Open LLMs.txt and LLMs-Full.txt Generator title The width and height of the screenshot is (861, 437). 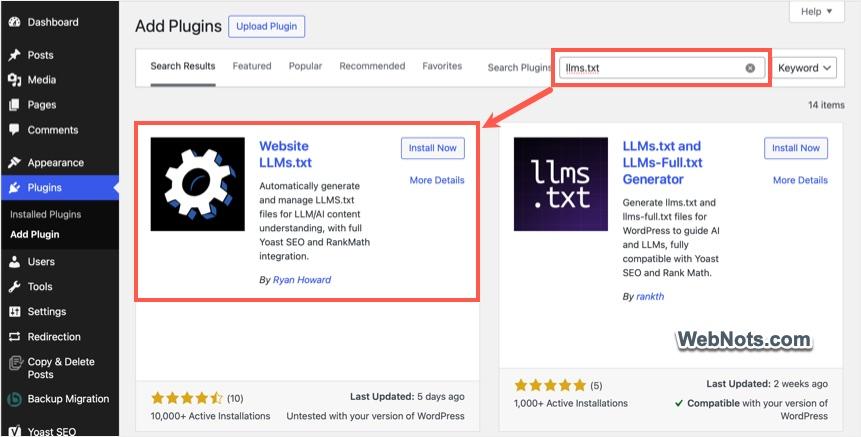coord(663,163)
